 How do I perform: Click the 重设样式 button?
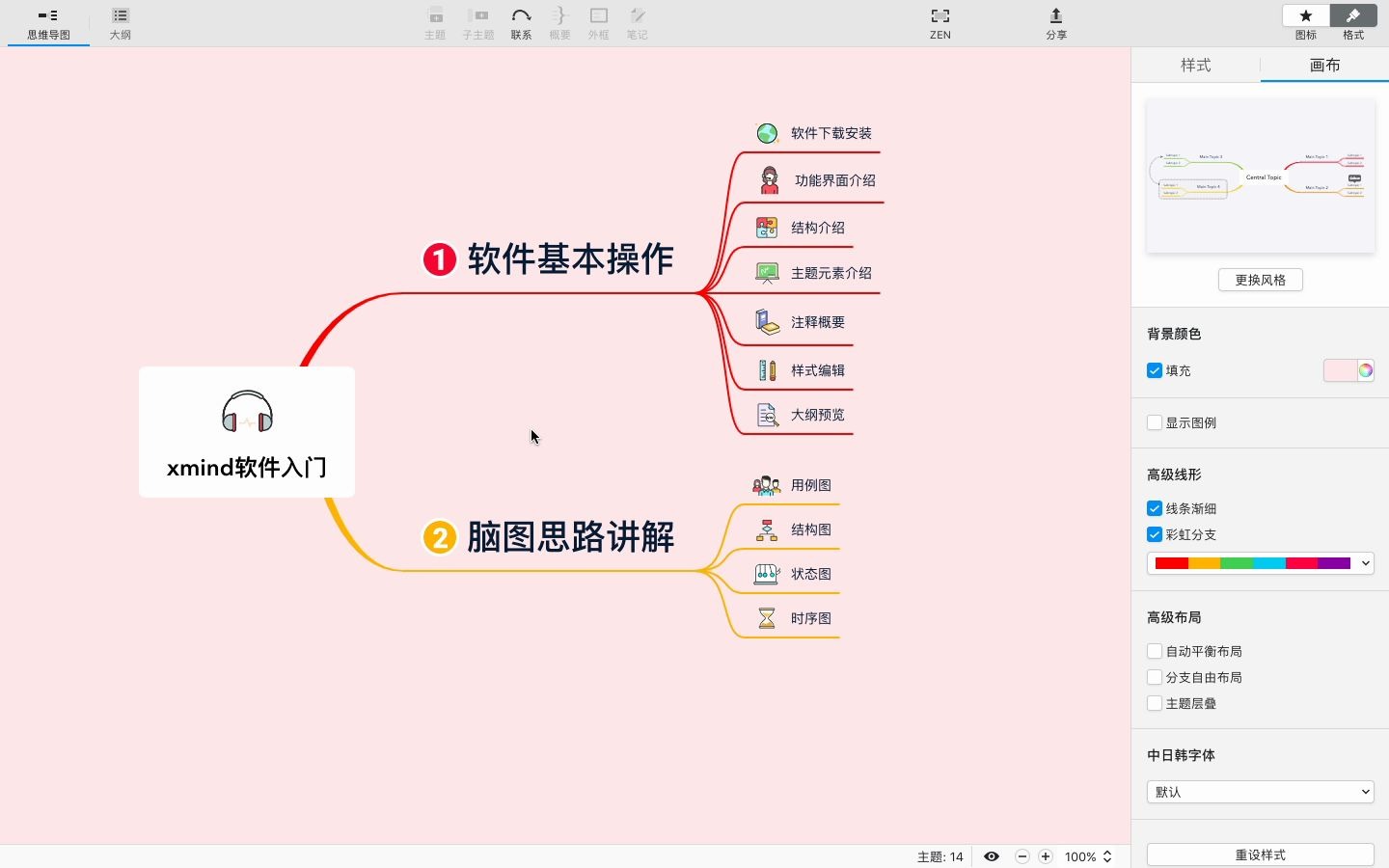tap(1261, 854)
